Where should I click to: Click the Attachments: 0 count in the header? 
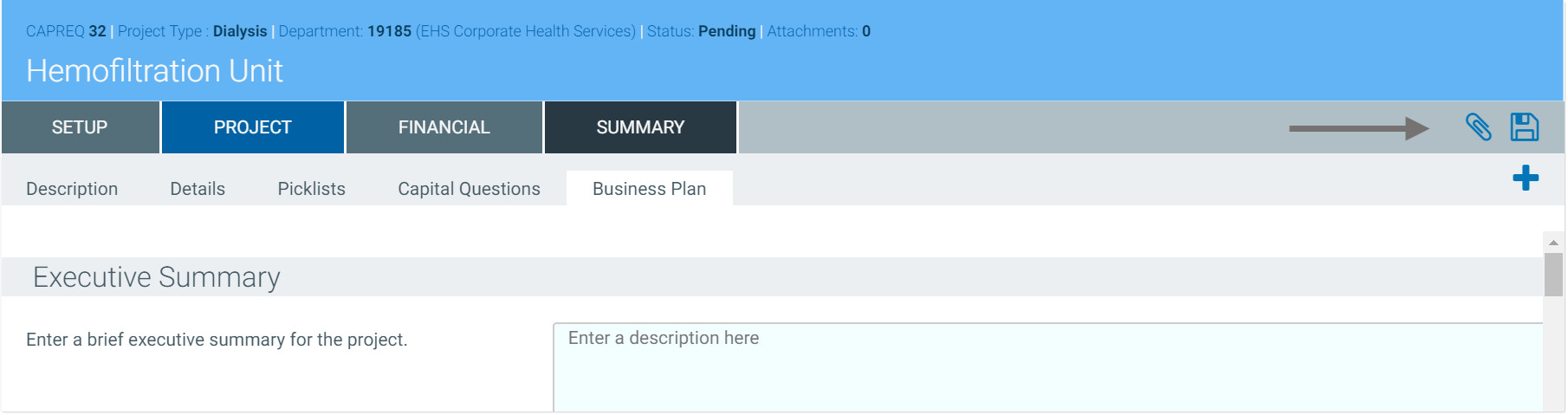coord(818,31)
